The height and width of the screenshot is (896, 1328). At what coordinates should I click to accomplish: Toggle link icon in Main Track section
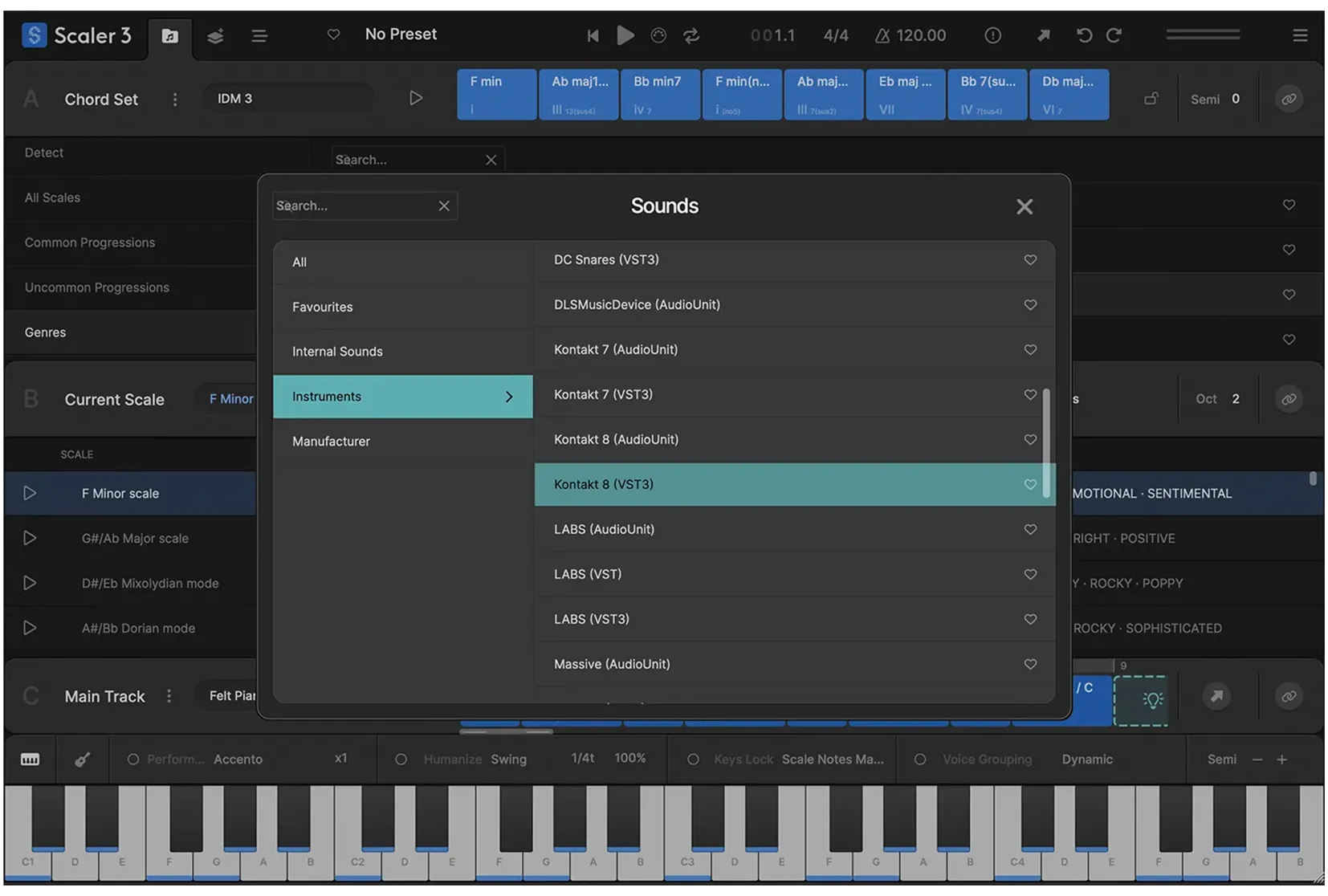tap(1289, 696)
